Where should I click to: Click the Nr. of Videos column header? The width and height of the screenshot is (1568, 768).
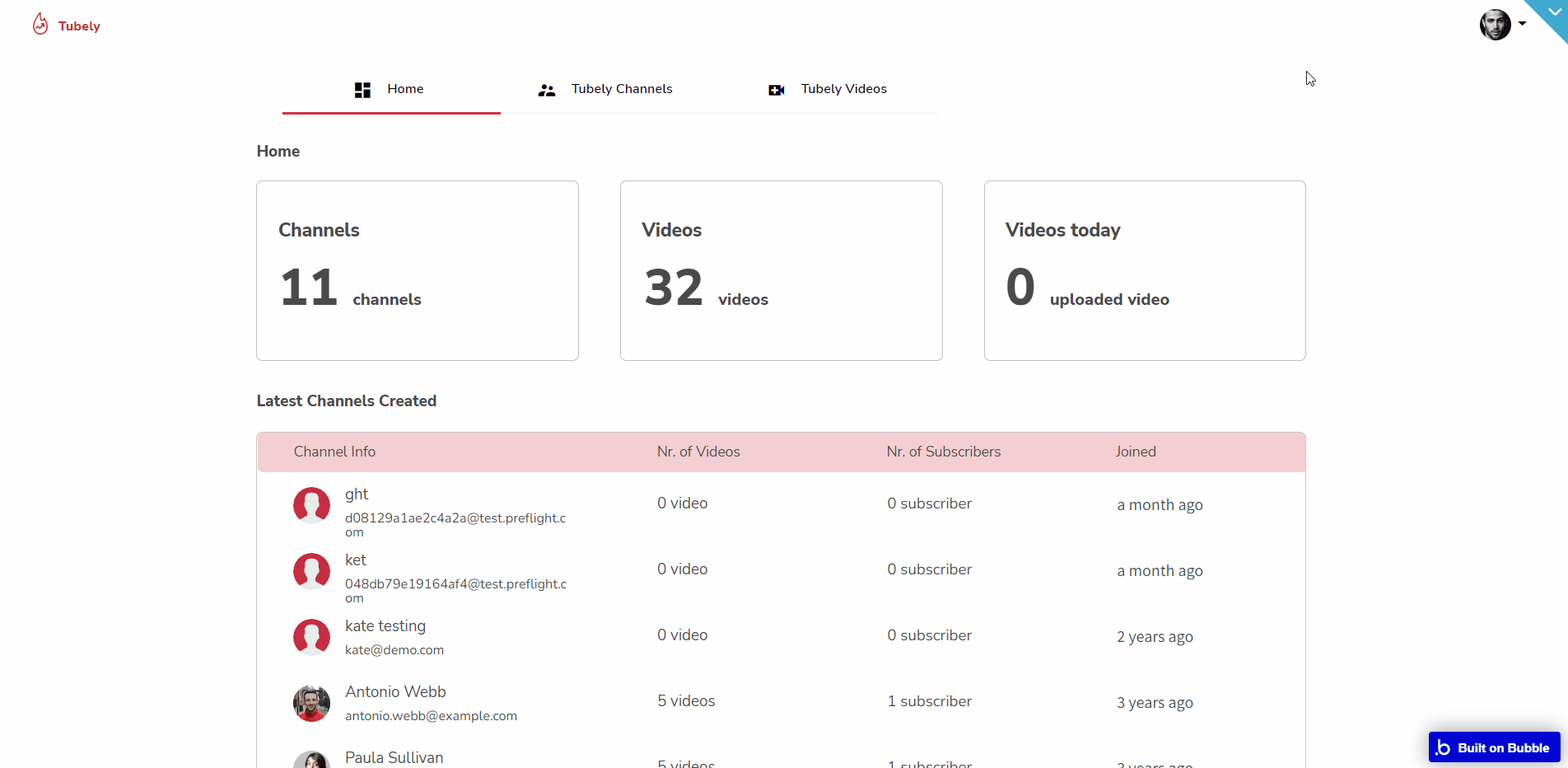tap(698, 452)
